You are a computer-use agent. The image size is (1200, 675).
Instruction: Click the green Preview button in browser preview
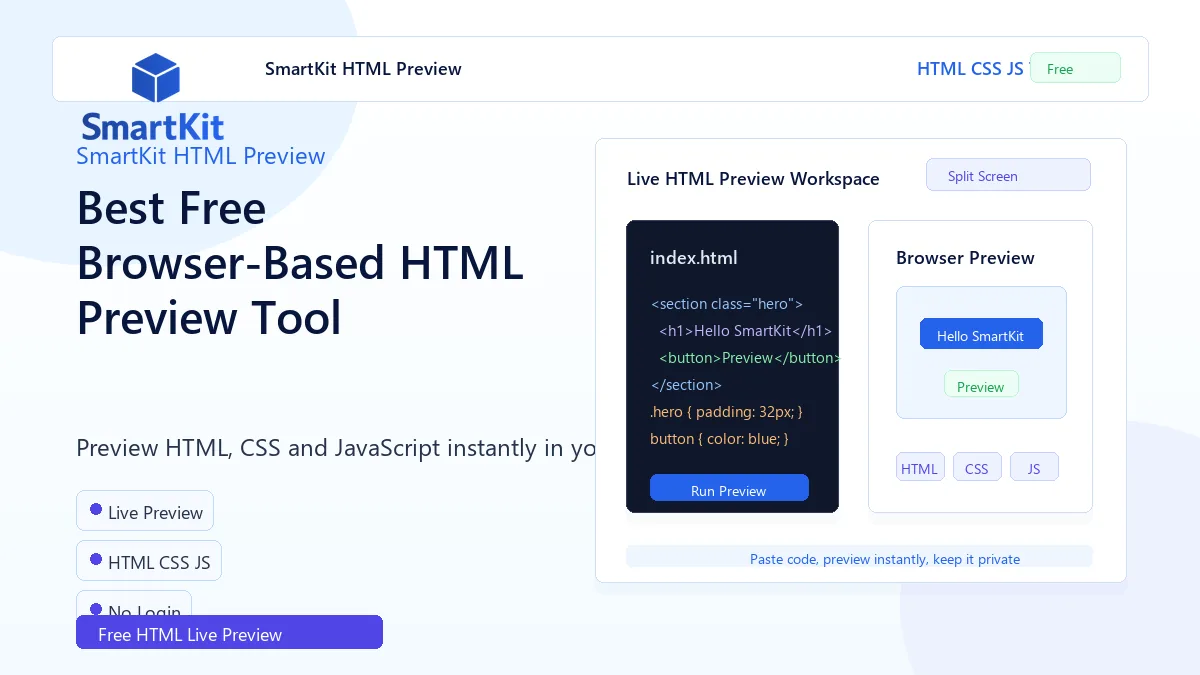pyautogui.click(x=981, y=385)
